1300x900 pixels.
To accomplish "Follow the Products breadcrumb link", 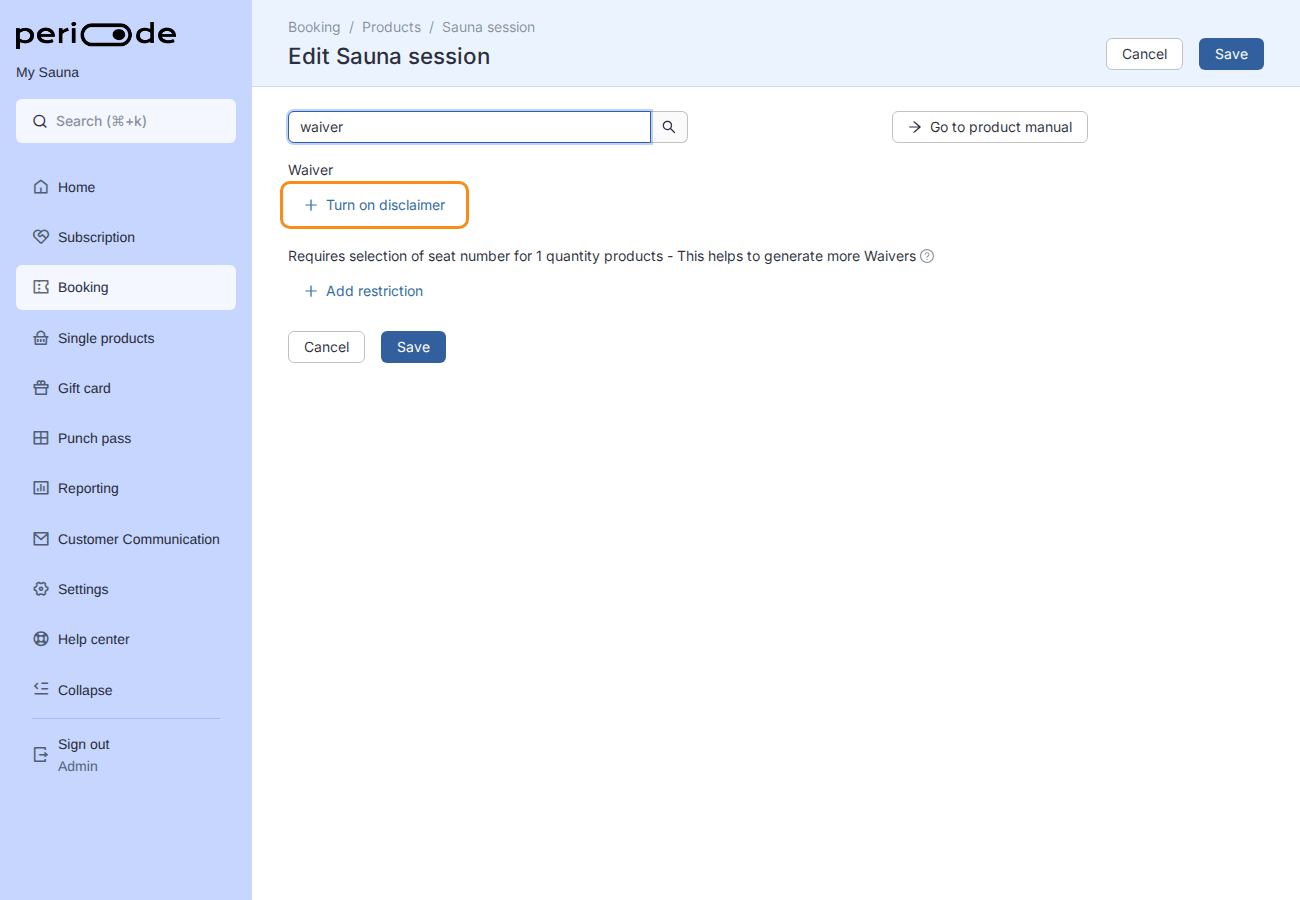I will pyautogui.click(x=391, y=27).
